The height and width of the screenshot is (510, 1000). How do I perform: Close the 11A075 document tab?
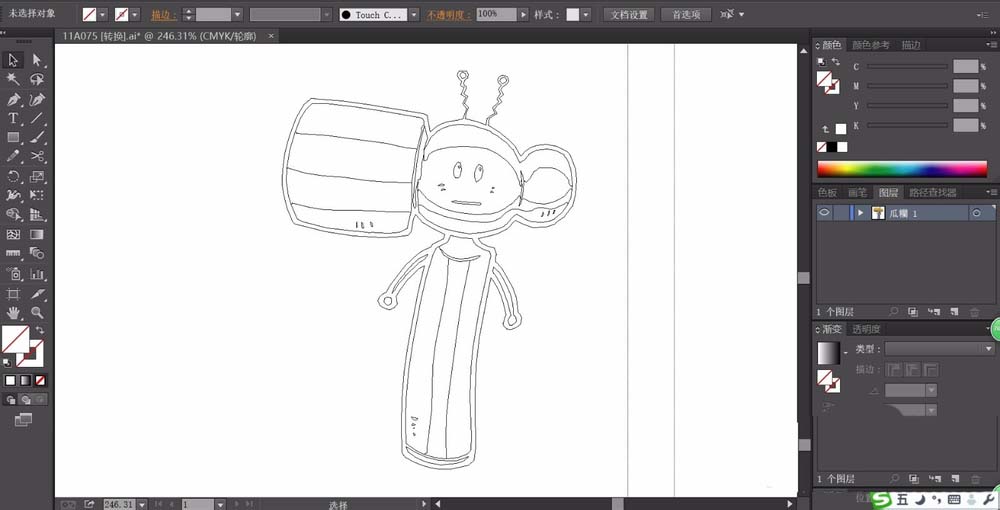271,36
